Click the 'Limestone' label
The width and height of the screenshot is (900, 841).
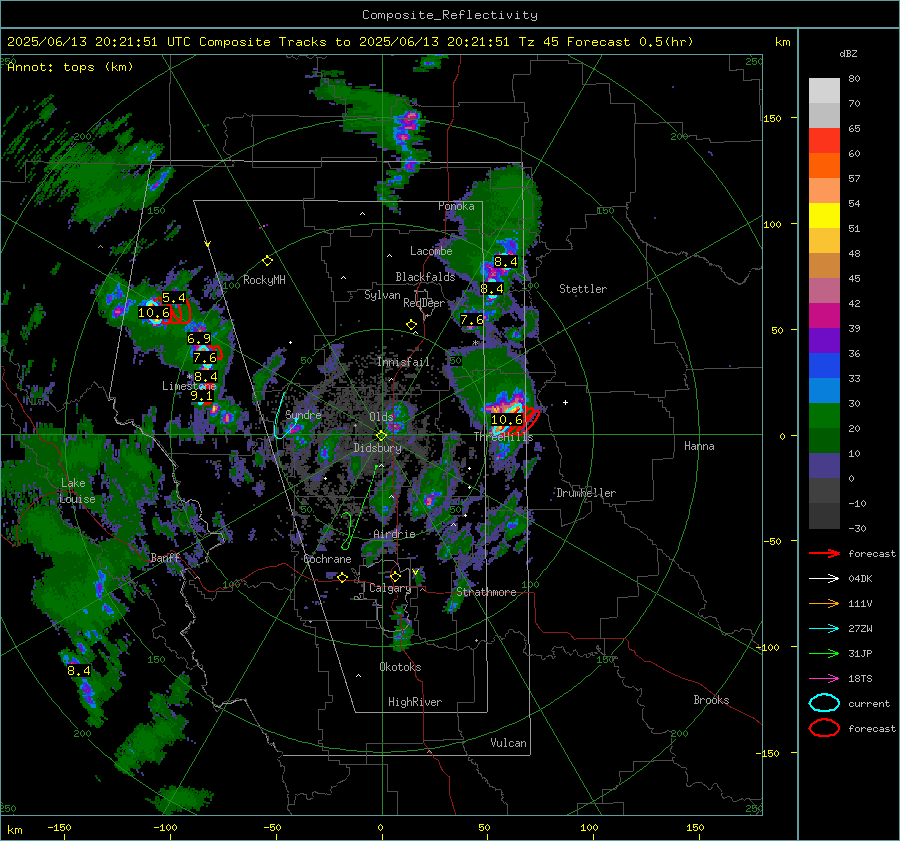point(189,386)
